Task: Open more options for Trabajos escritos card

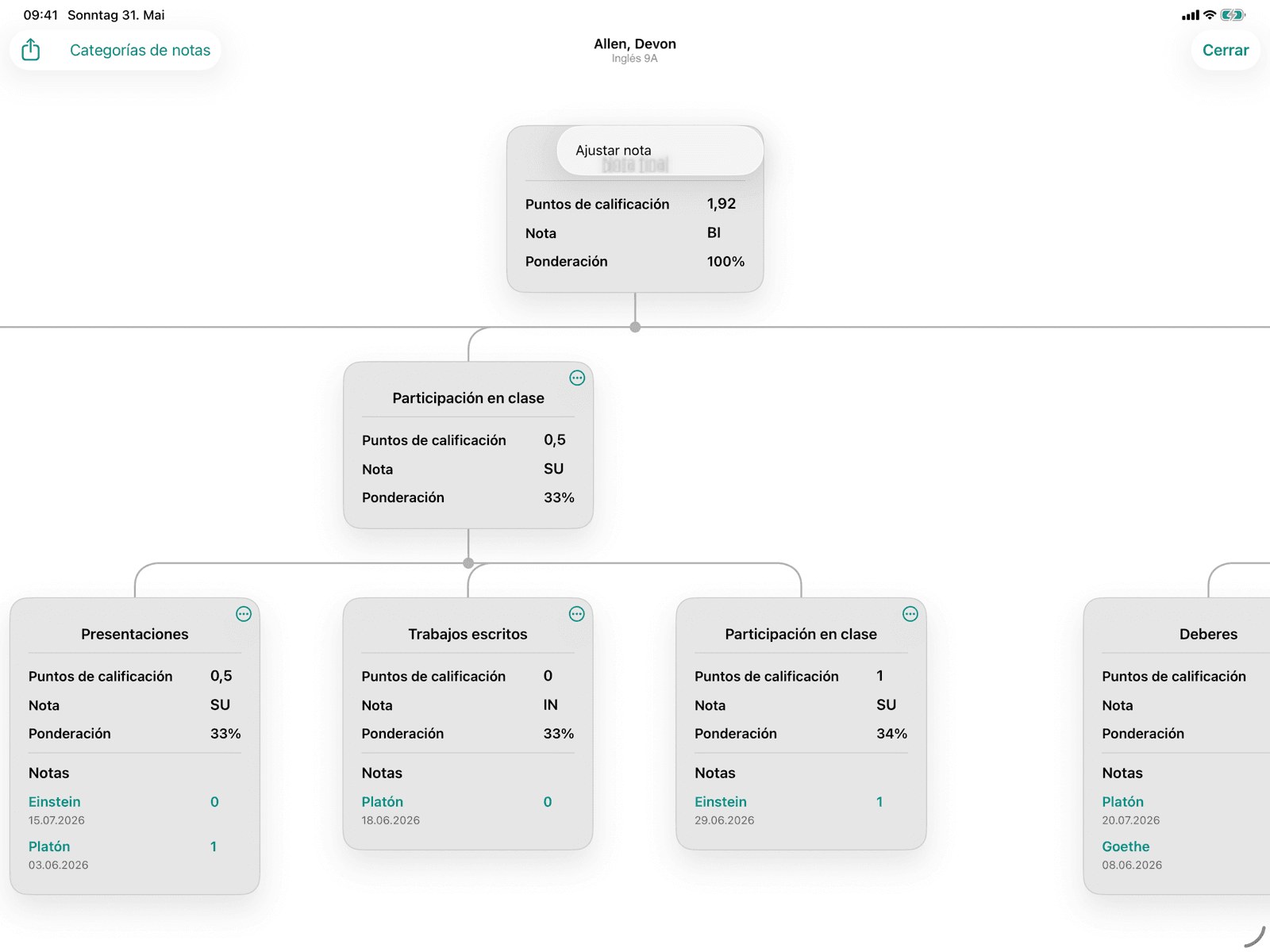Action: (x=577, y=614)
